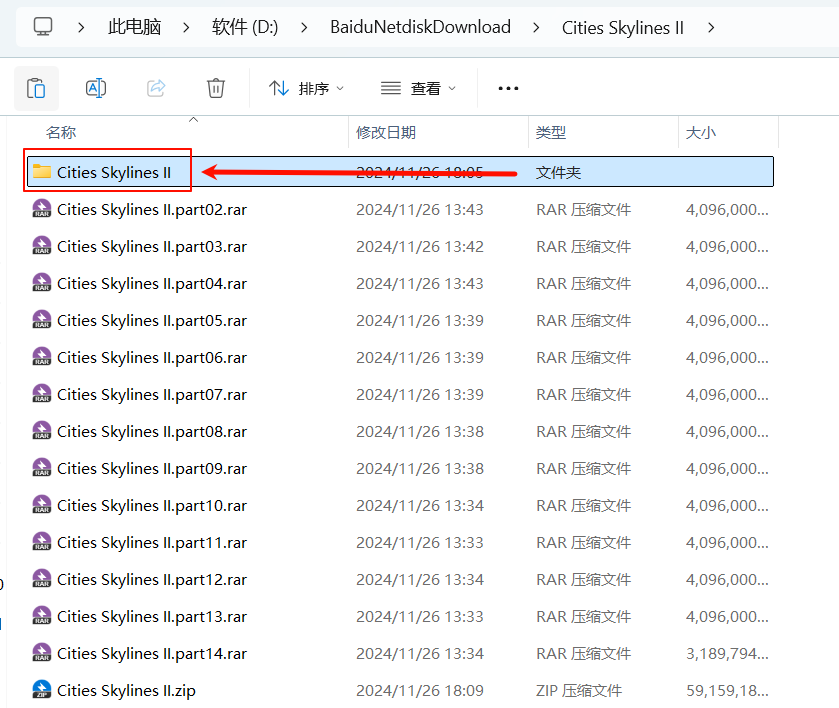Select file name Cities Skylines II.part09.rar
The height and width of the screenshot is (708, 839).
click(152, 468)
